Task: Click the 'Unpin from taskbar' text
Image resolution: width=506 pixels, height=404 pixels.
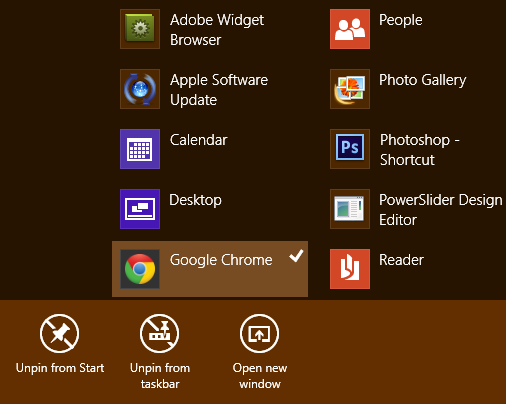Action: point(160,376)
